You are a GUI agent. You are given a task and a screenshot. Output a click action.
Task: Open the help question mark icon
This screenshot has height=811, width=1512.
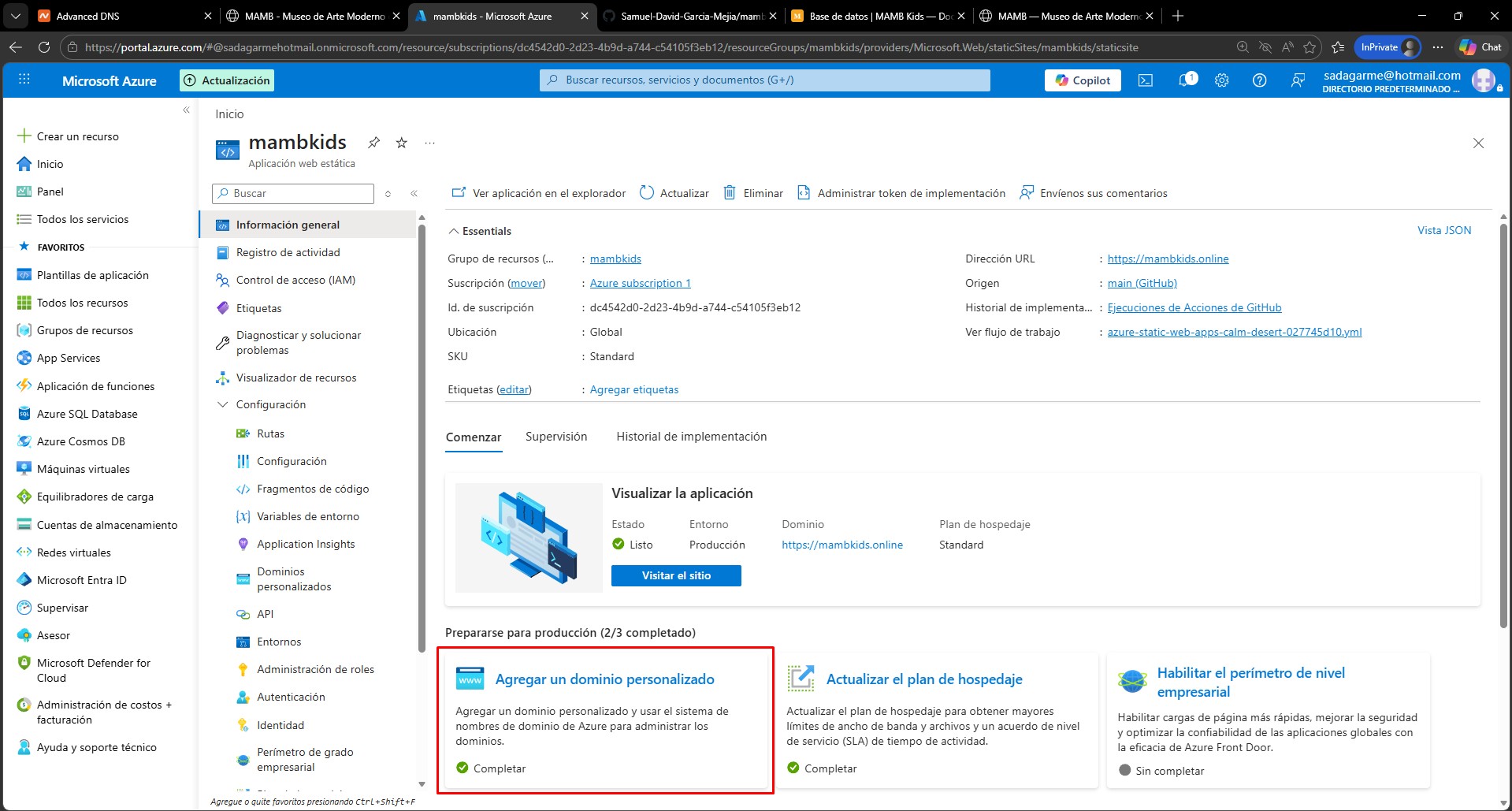(x=1259, y=80)
